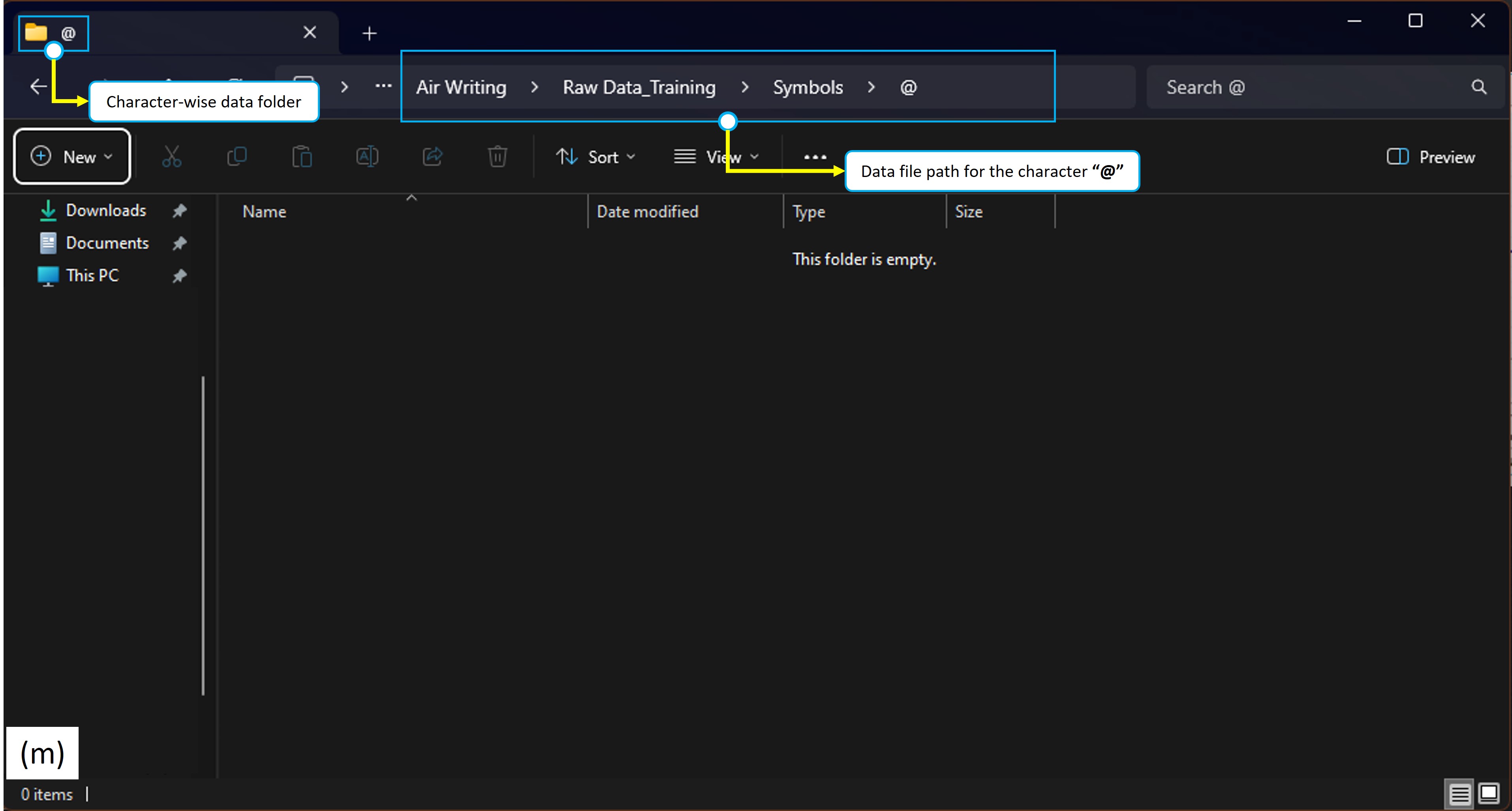Navigate to Symbols breadcrumb folder
The image size is (1512, 811).
(x=808, y=88)
